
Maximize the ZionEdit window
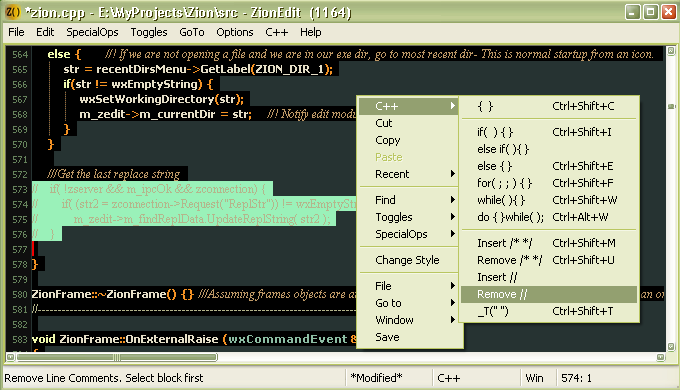tap(651, 12)
